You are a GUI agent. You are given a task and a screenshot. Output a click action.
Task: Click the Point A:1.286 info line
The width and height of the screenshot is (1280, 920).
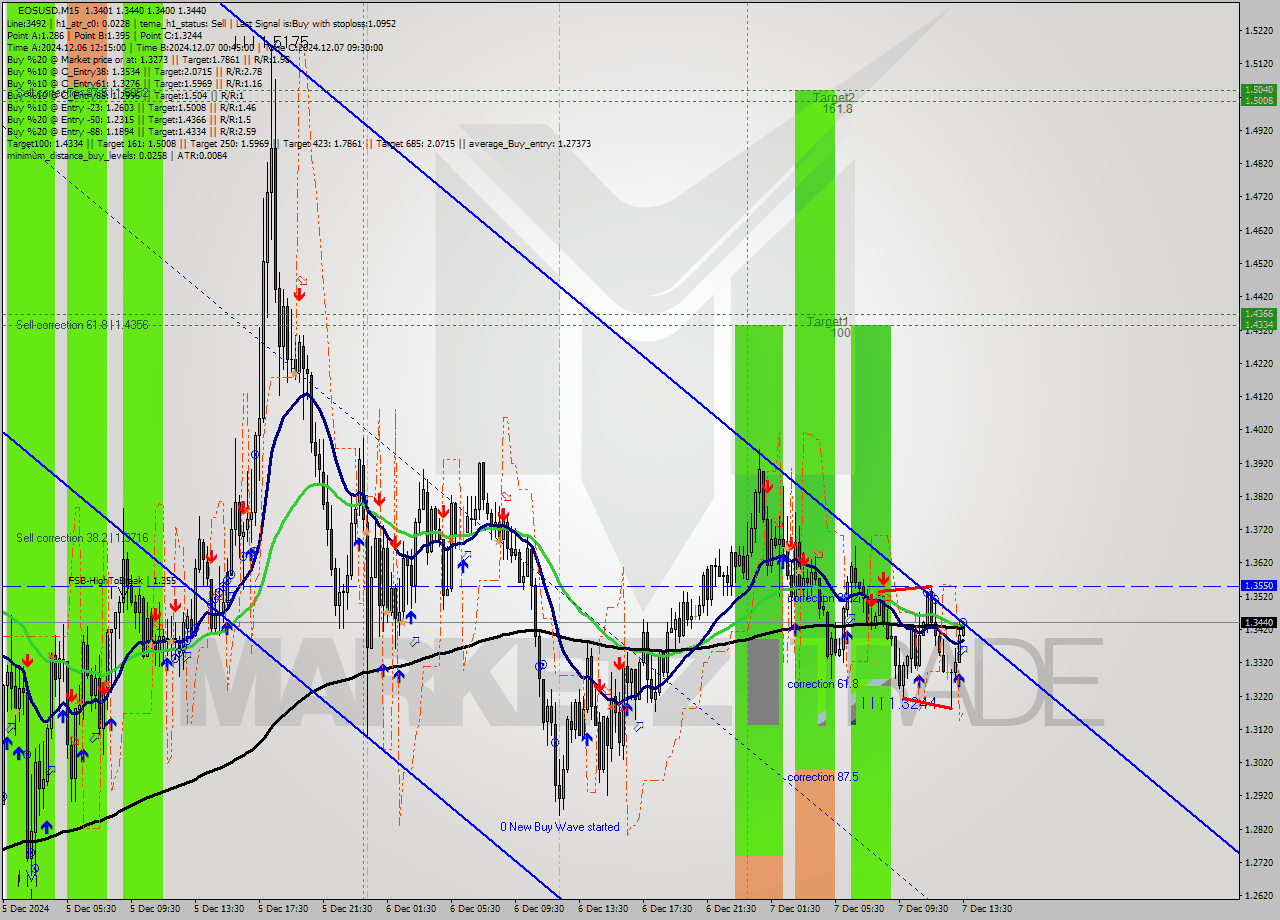click(104, 35)
